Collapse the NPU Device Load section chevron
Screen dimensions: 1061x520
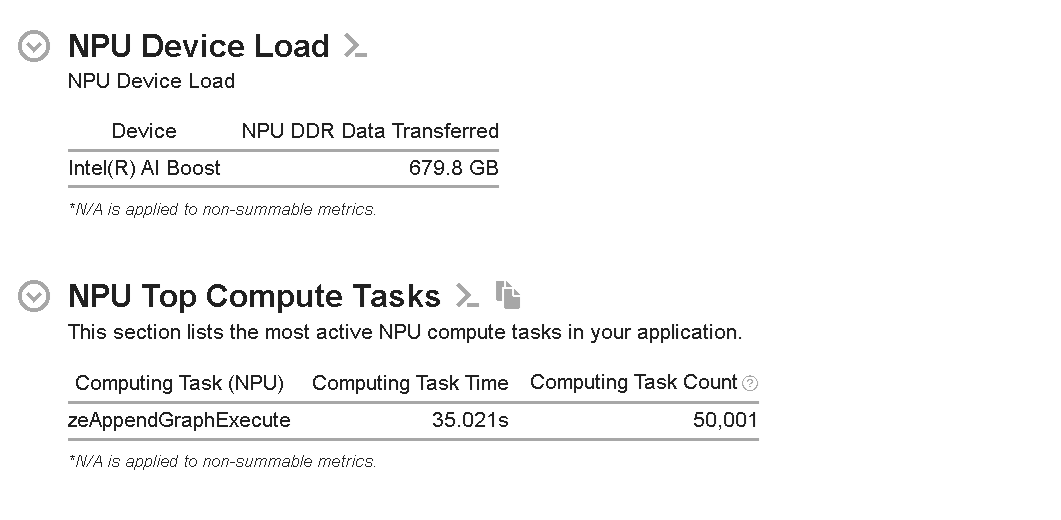34,47
